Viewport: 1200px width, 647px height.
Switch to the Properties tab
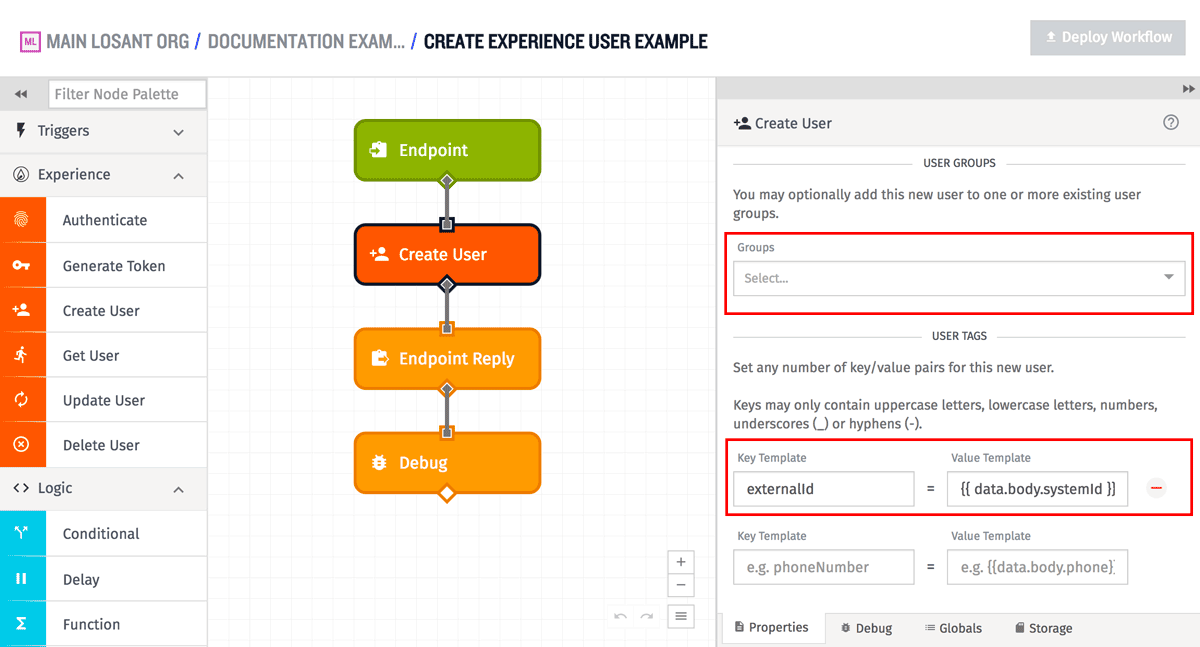(771, 628)
